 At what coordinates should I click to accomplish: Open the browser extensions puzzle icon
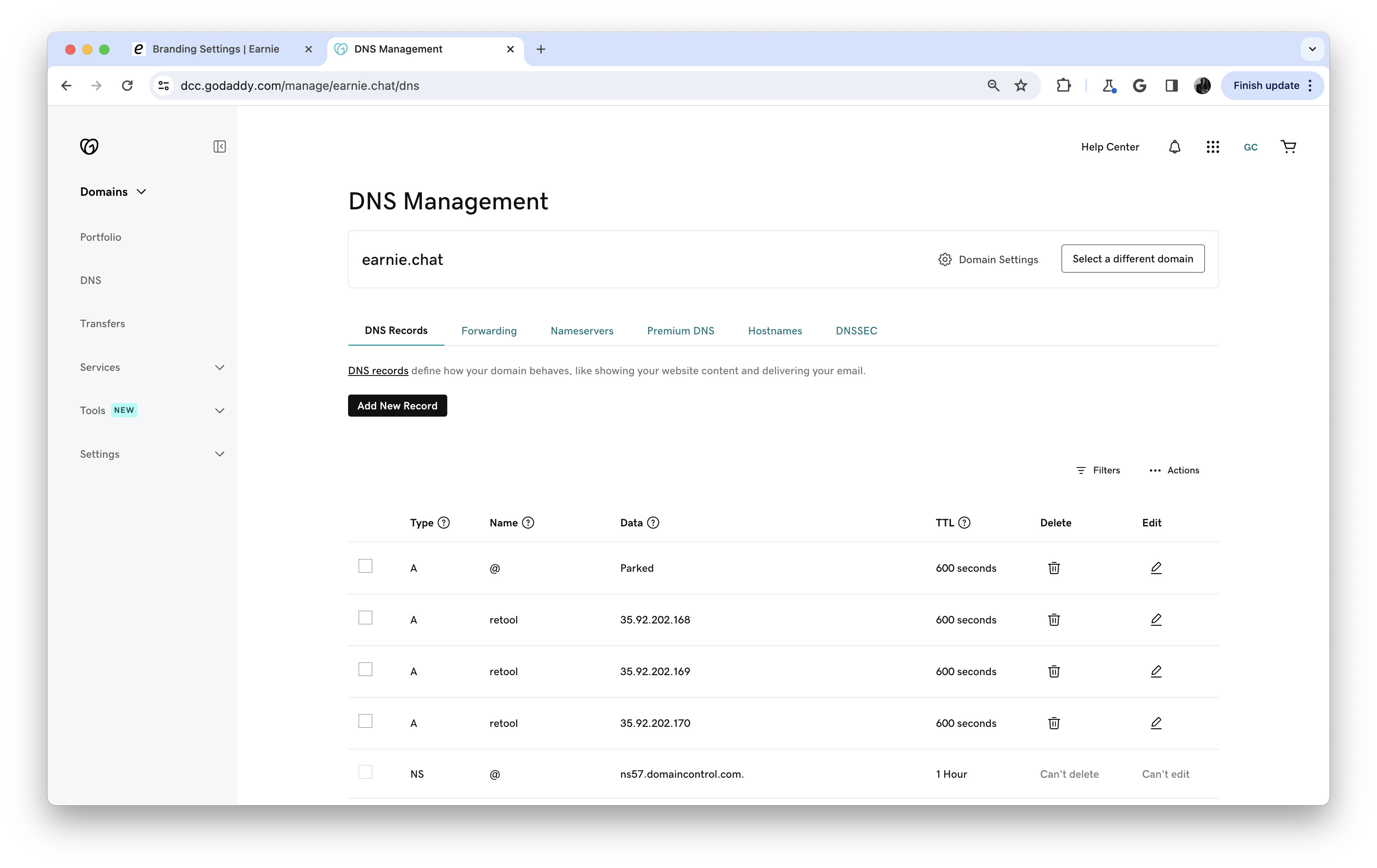[x=1063, y=85]
